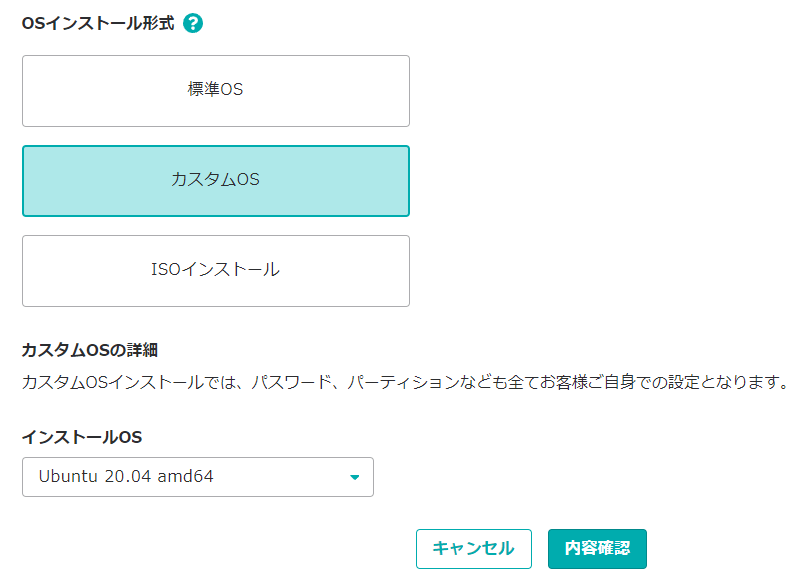Click the white outlined キャンセル text
The height and width of the screenshot is (582, 810).
(x=474, y=548)
